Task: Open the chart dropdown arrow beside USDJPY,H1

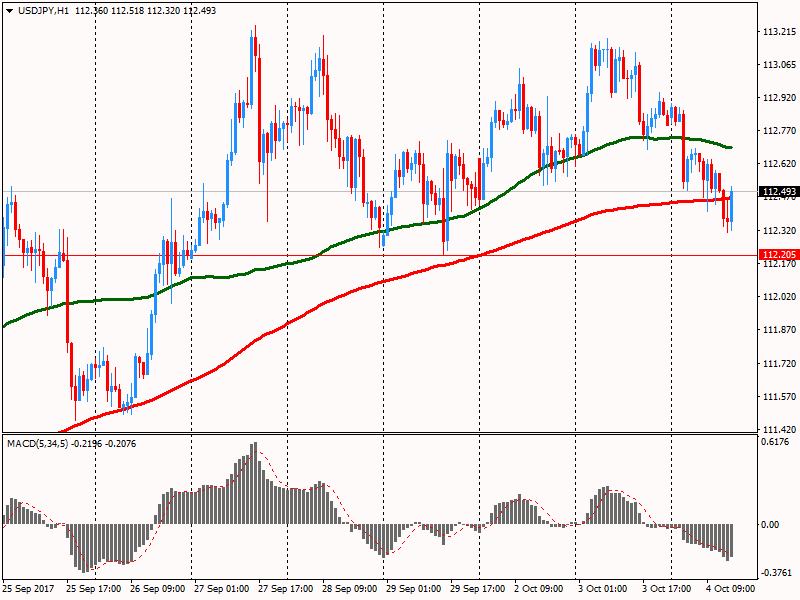Action: pyautogui.click(x=10, y=11)
